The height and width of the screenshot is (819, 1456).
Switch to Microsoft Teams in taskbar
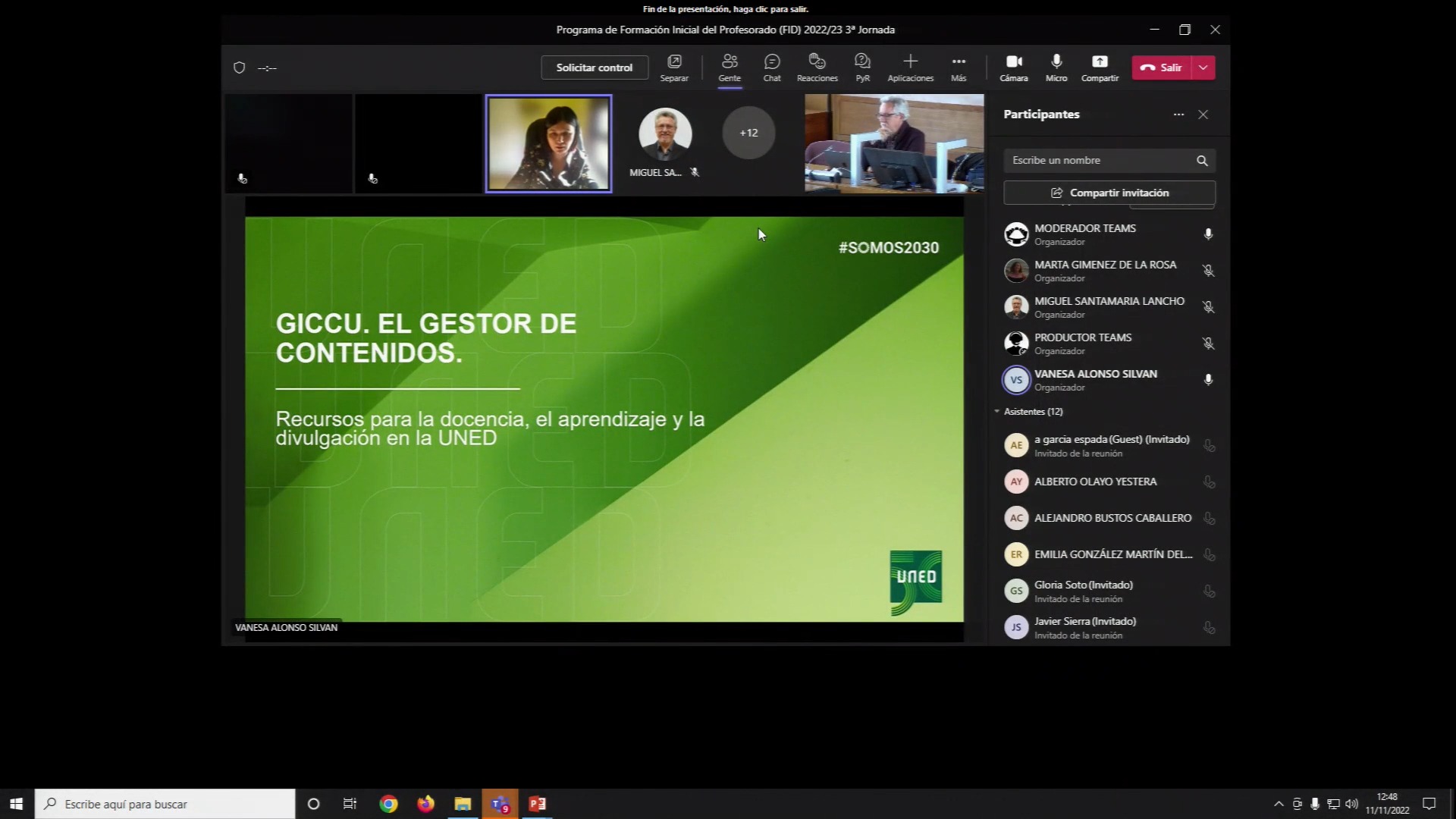click(x=500, y=804)
